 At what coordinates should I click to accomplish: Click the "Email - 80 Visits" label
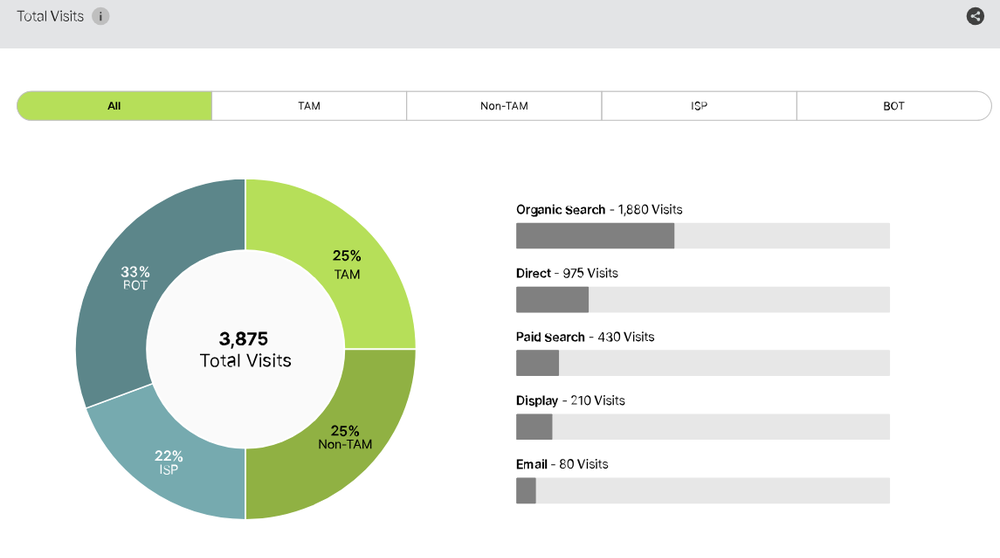point(562,464)
